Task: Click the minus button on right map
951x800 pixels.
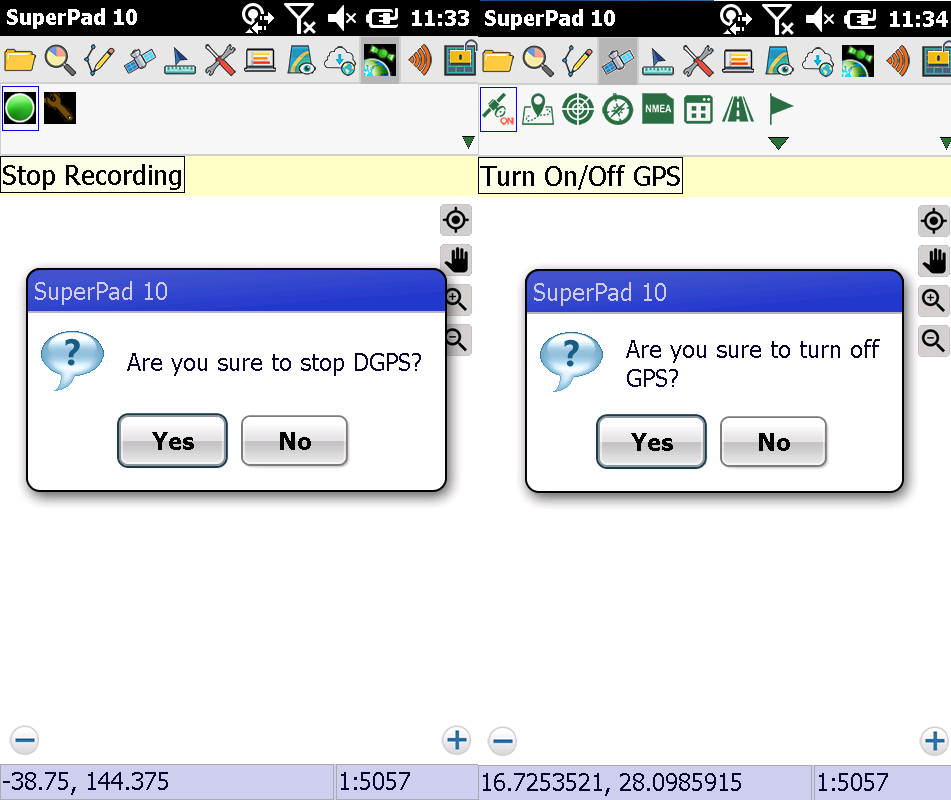Action: [502, 742]
